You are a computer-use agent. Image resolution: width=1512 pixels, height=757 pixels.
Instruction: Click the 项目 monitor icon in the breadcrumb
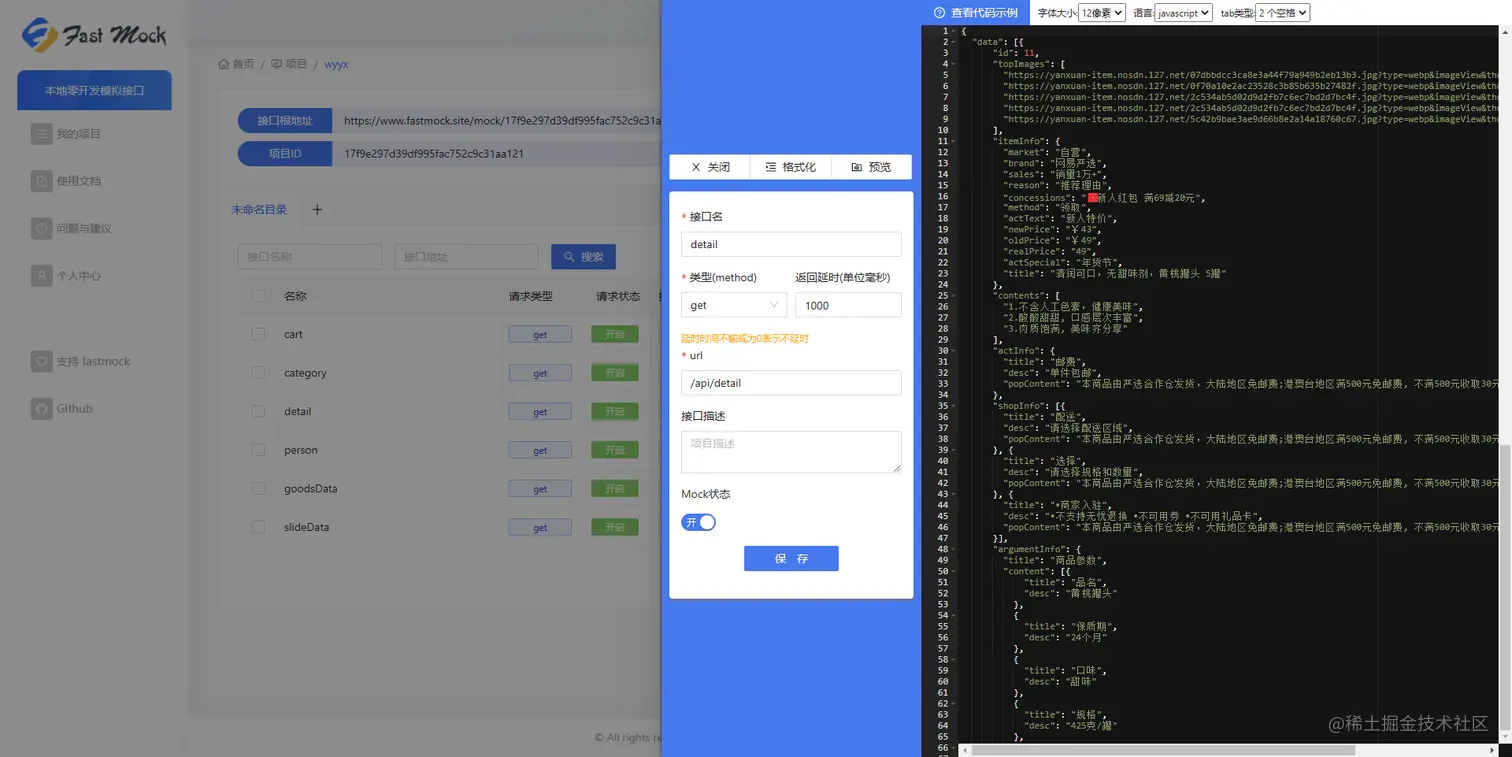[276, 64]
